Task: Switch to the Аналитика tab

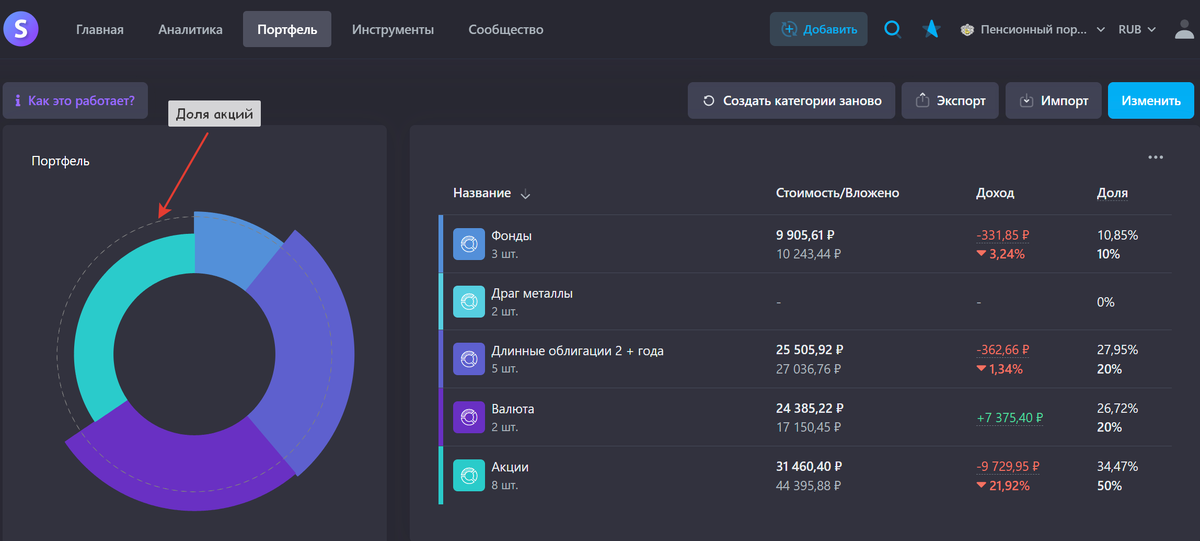Action: pos(190,29)
